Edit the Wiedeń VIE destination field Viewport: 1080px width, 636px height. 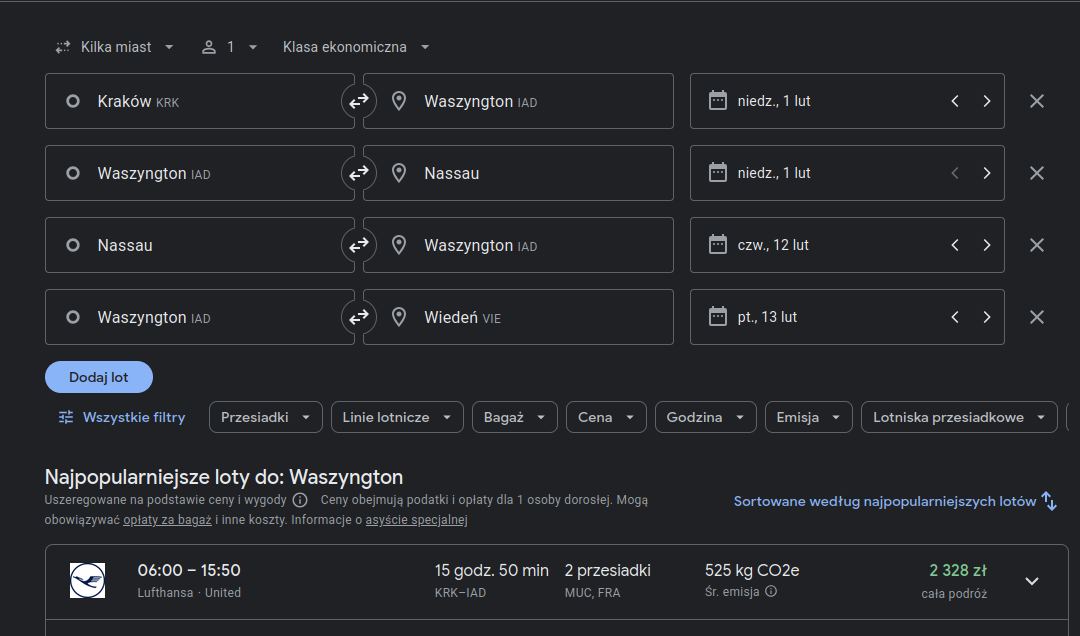(x=518, y=317)
